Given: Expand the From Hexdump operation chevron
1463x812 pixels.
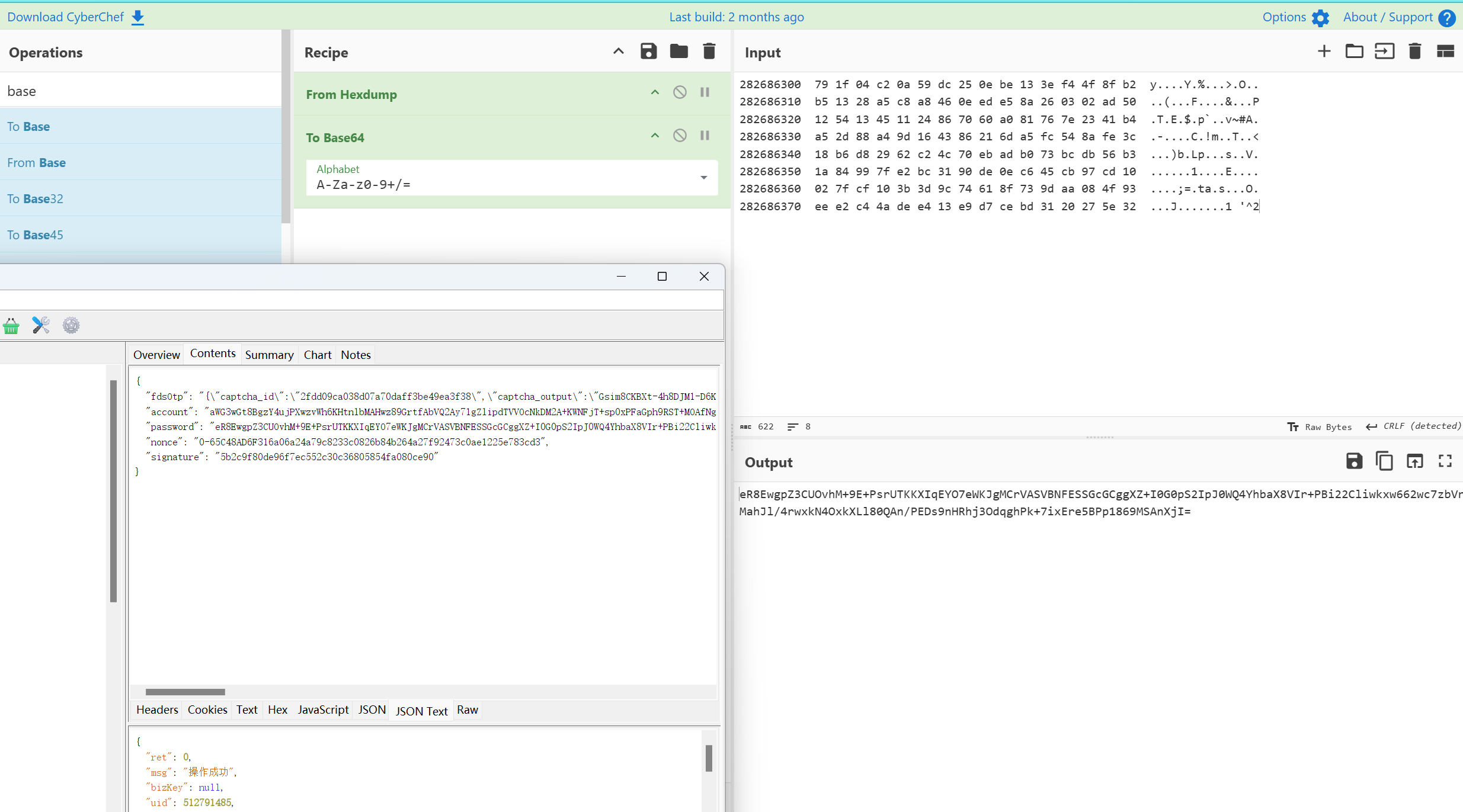Looking at the screenshot, I should [655, 93].
